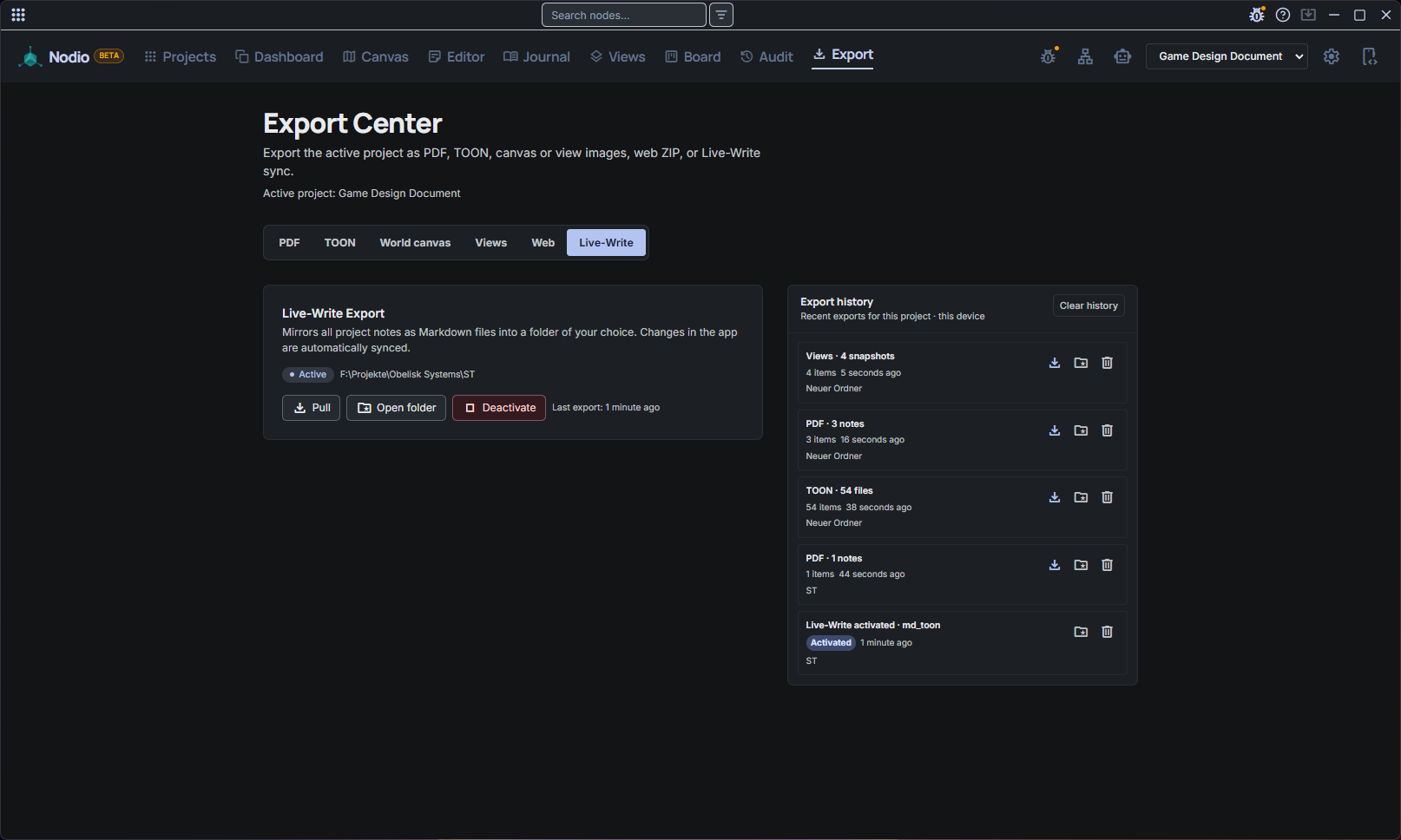Screen dimensions: 1401x840
Task: Switch to Canvas view
Action: 376,56
